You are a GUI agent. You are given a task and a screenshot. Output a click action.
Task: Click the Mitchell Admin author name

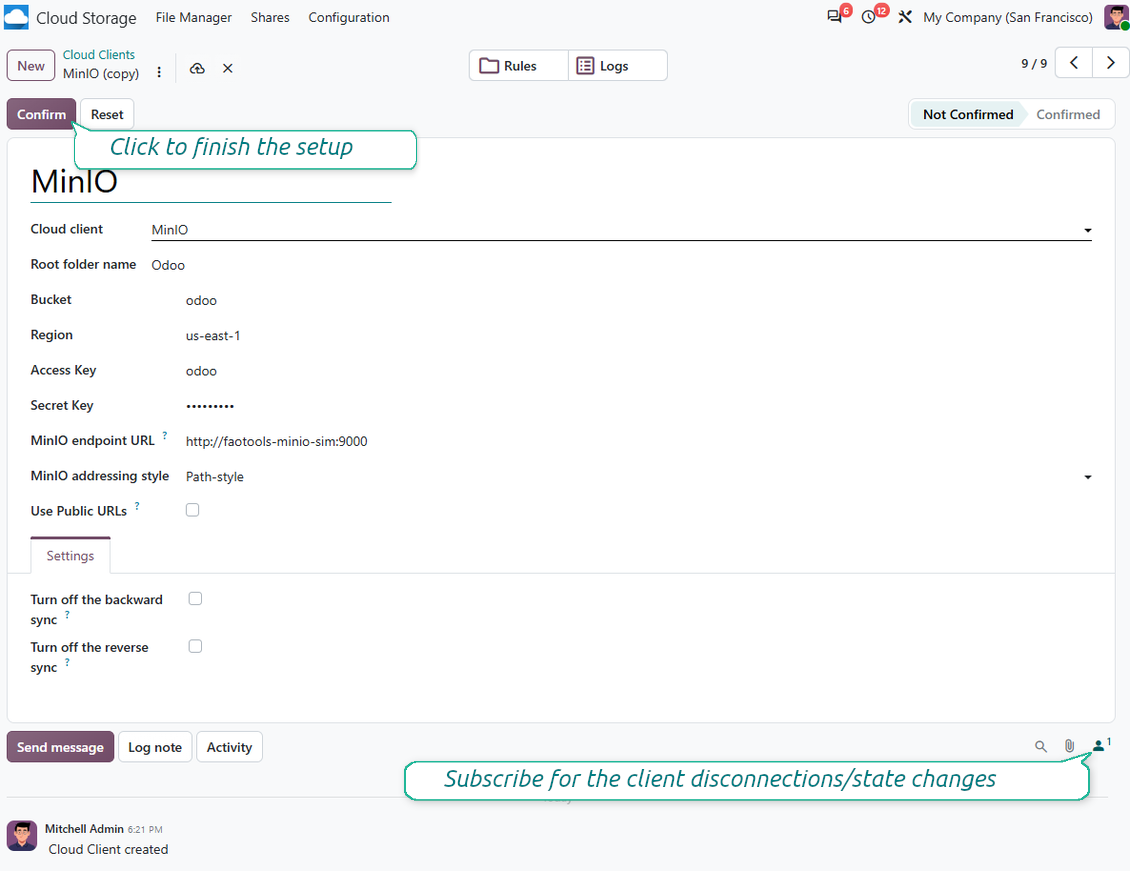[84, 828]
